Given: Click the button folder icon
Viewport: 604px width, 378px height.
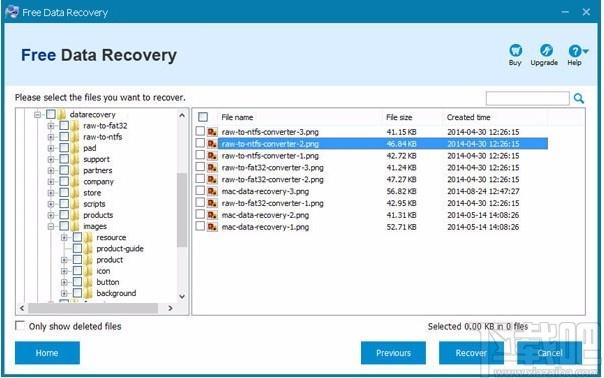Looking at the screenshot, I should 88,282.
